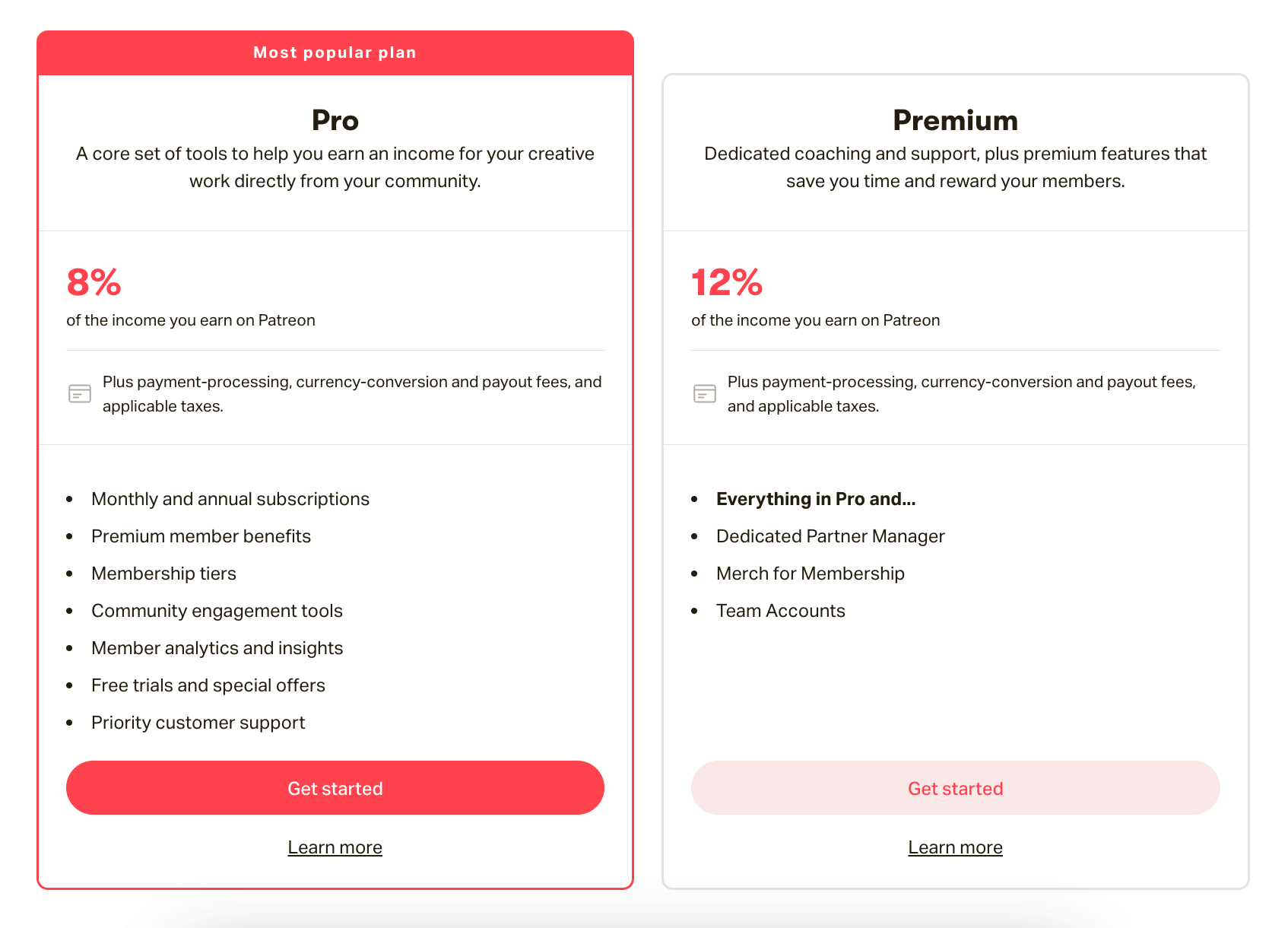Screen dimensions: 1288x928
Task: Click the payment-processing card icon under Pro
Action: (79, 393)
